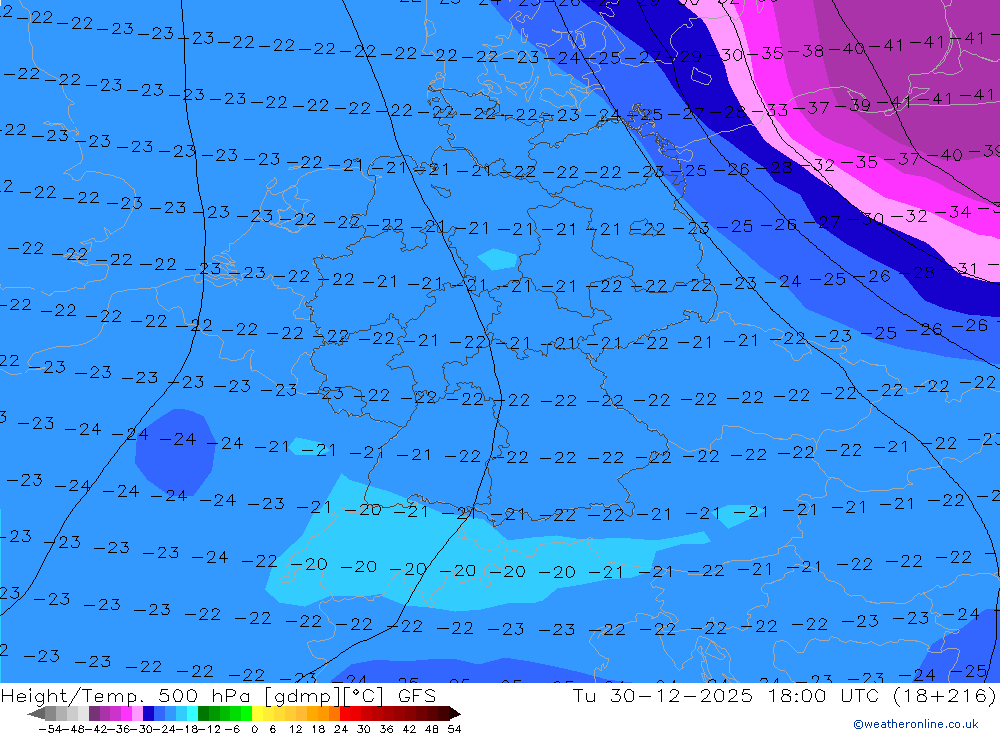The height and width of the screenshot is (733, 1000).
Task: Select the bright red swatch above legend value 24
Action: tap(345, 713)
